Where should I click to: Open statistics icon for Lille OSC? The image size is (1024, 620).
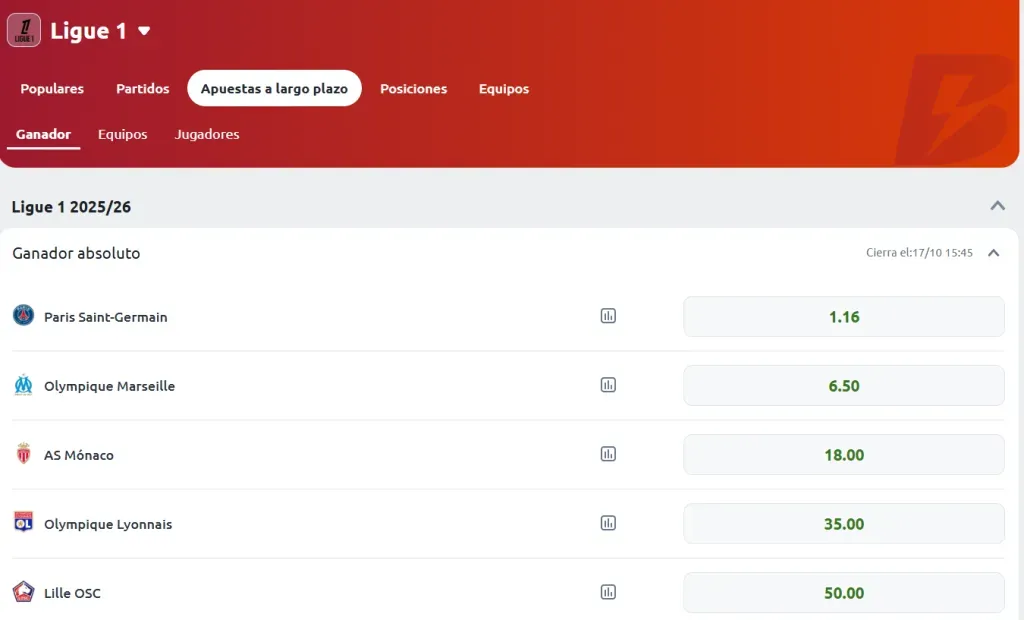608,591
